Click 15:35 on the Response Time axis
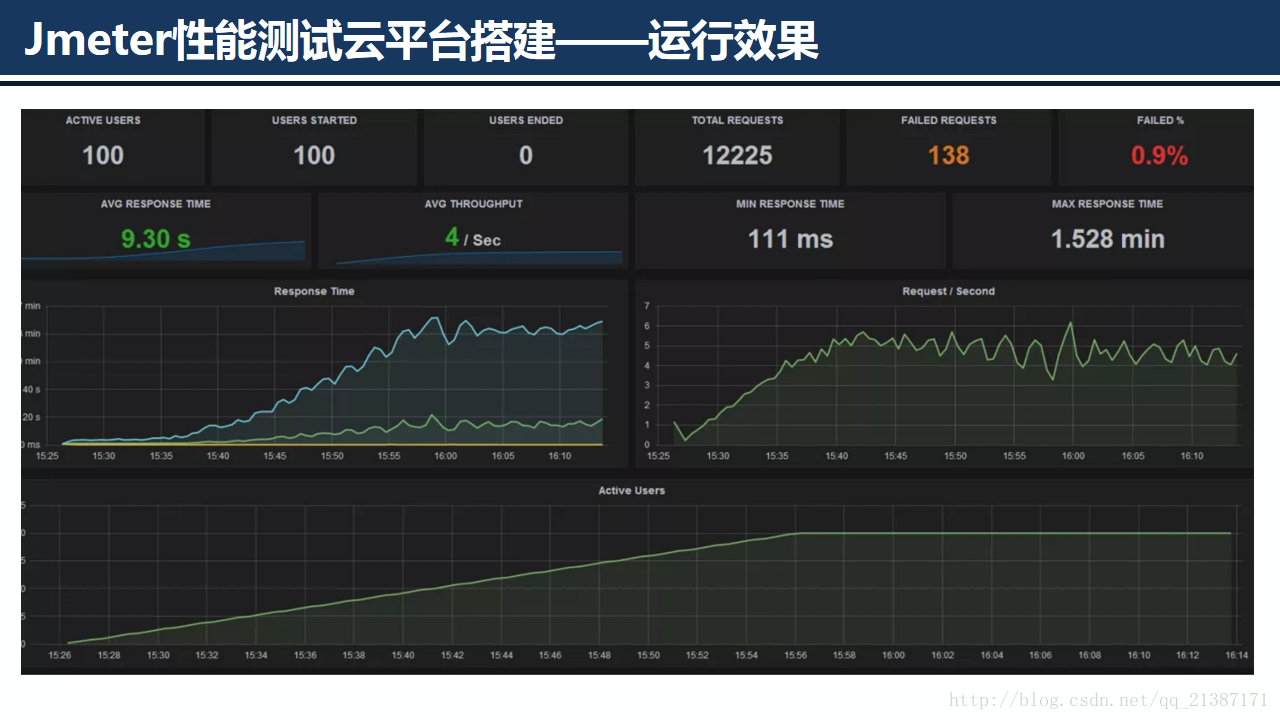The image size is (1280, 720). click(x=161, y=456)
